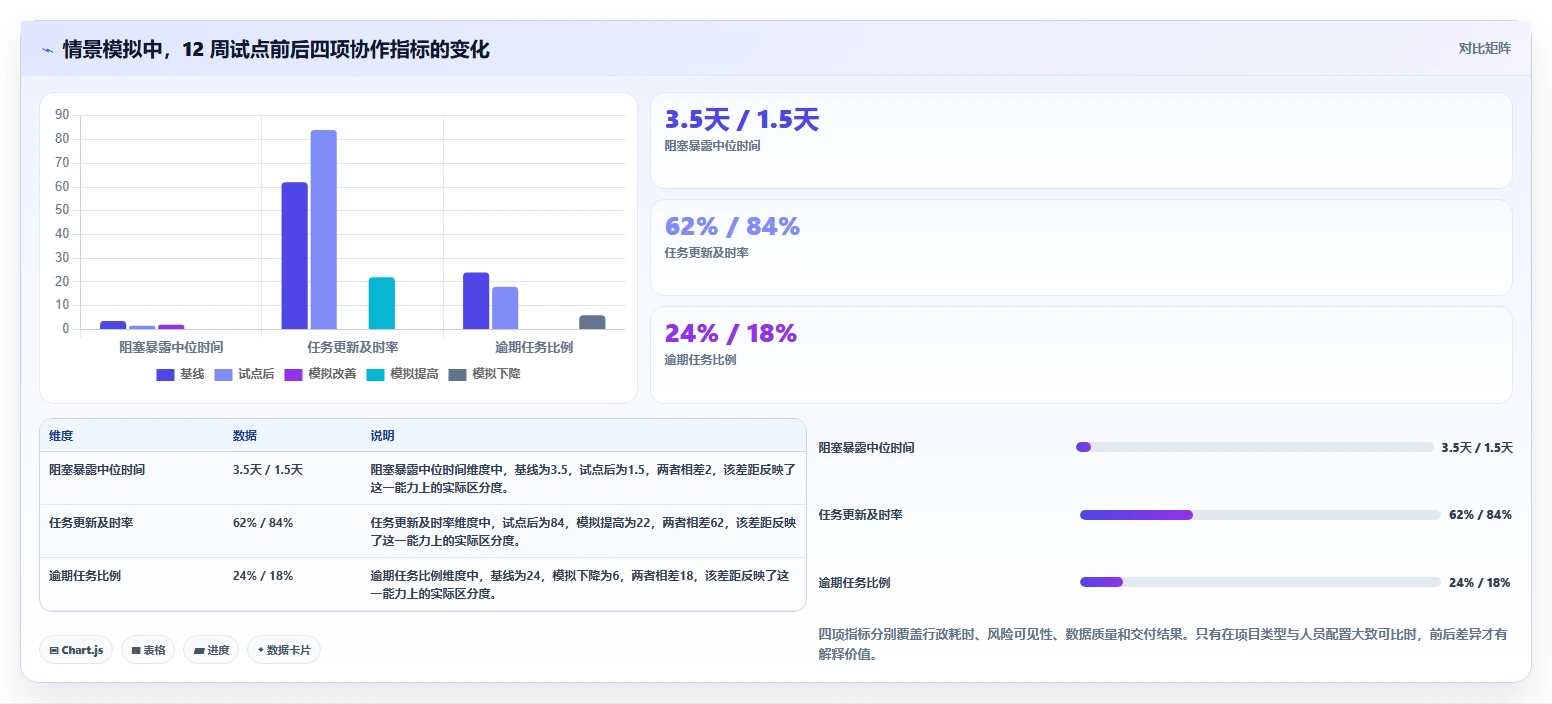Click the Chart.js chip at the bottom
The width and height of the screenshot is (1552, 704).
[x=76, y=650]
